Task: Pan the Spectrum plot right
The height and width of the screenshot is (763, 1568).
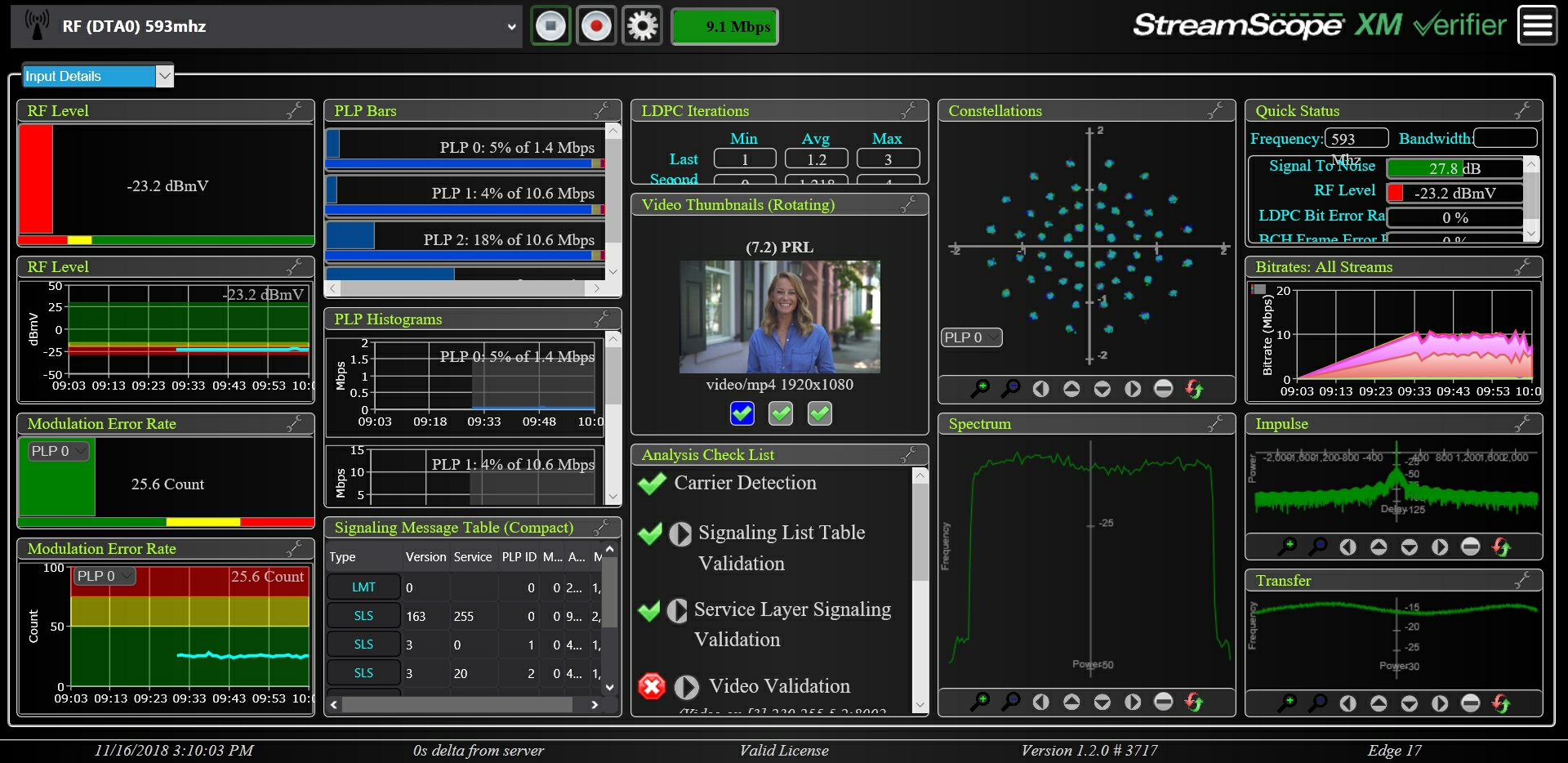Action: [x=1133, y=701]
